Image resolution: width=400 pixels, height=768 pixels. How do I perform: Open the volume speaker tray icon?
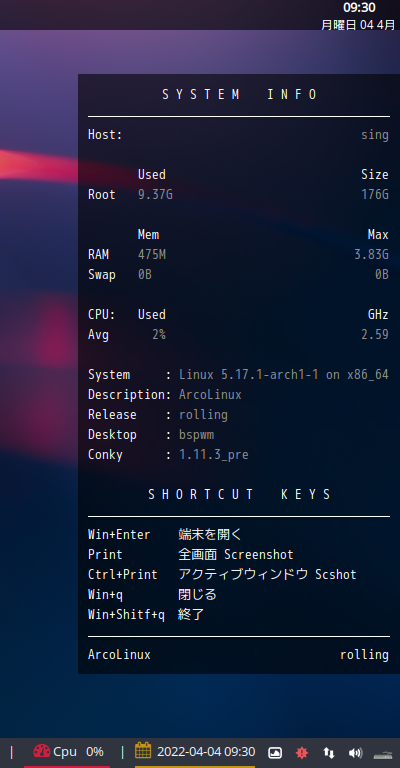355,752
